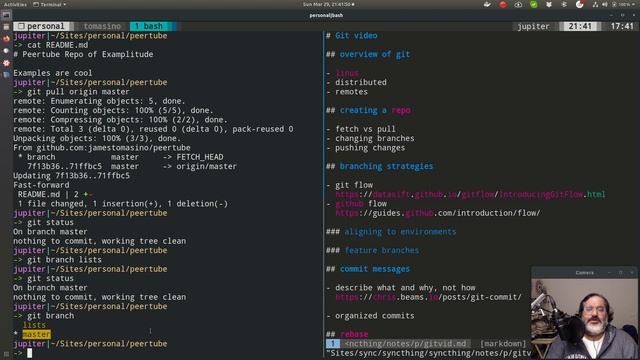This screenshot has width=640, height=360.
Task: Click the highlighted 21:41 status time
Action: click(580, 26)
